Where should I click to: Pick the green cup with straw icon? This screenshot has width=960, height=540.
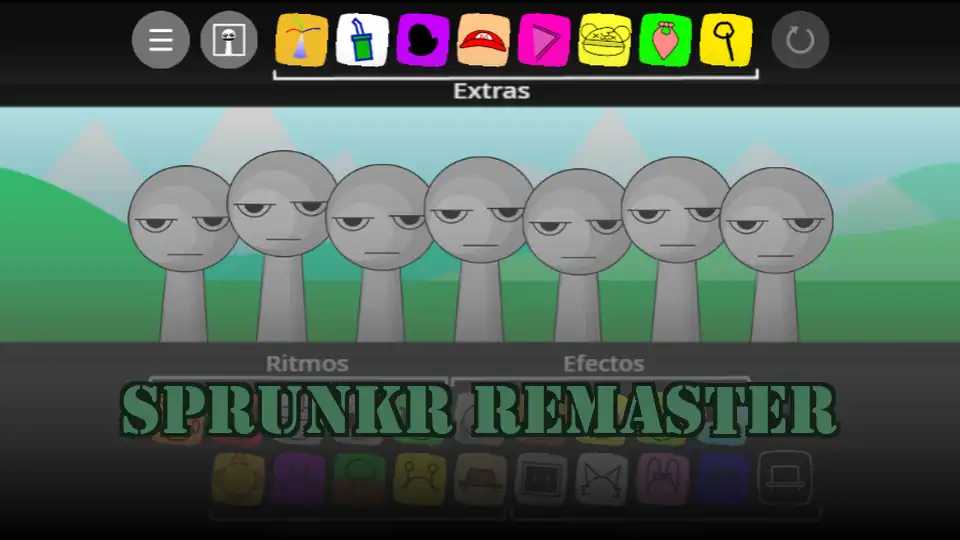pyautogui.click(x=362, y=40)
